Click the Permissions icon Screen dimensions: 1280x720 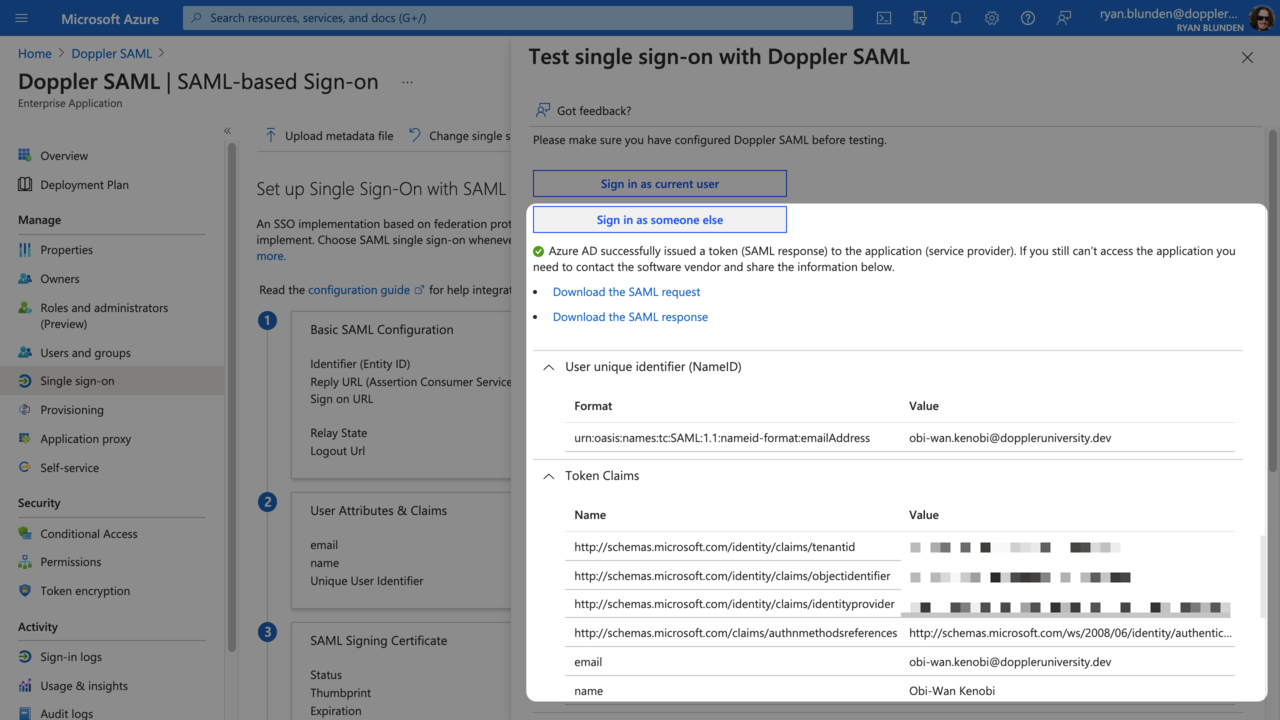pos(25,562)
